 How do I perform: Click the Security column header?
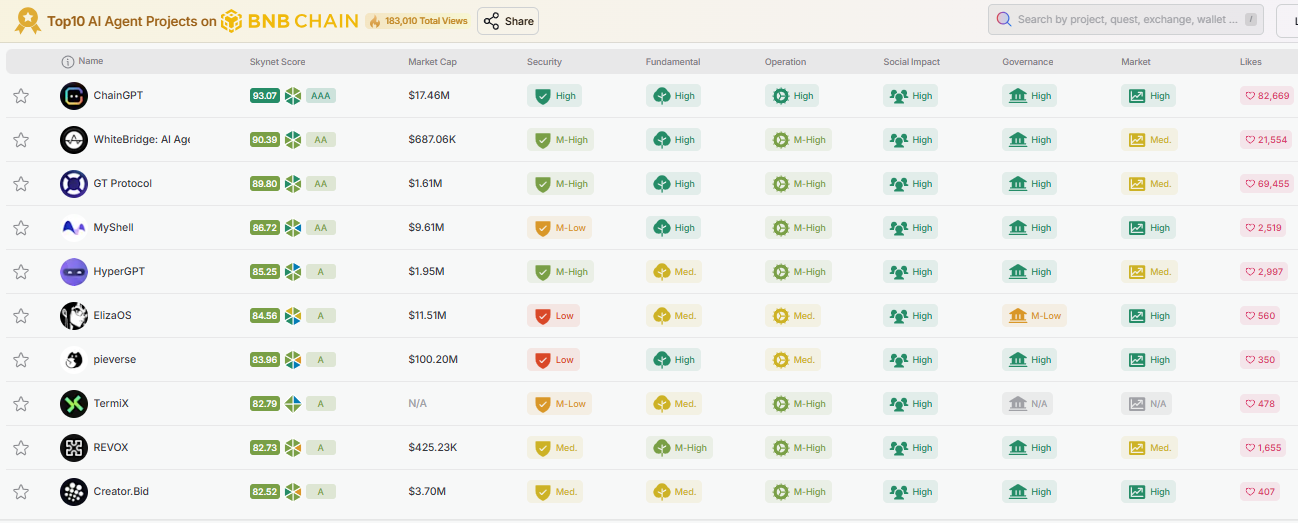pyautogui.click(x=544, y=62)
